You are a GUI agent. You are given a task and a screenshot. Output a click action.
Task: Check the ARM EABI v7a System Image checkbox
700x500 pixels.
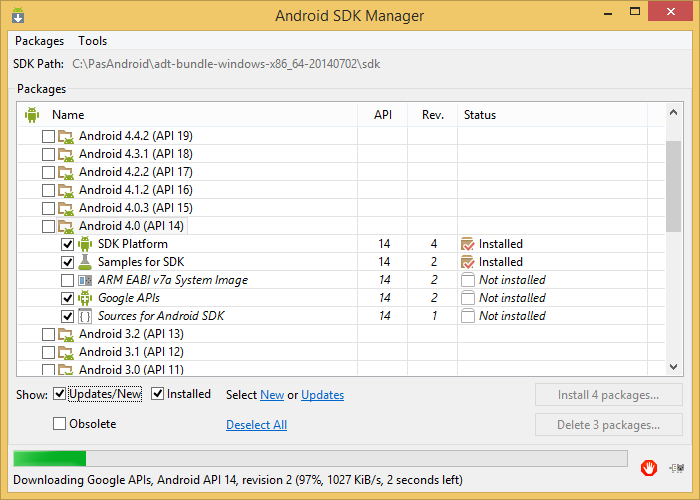pos(67,280)
